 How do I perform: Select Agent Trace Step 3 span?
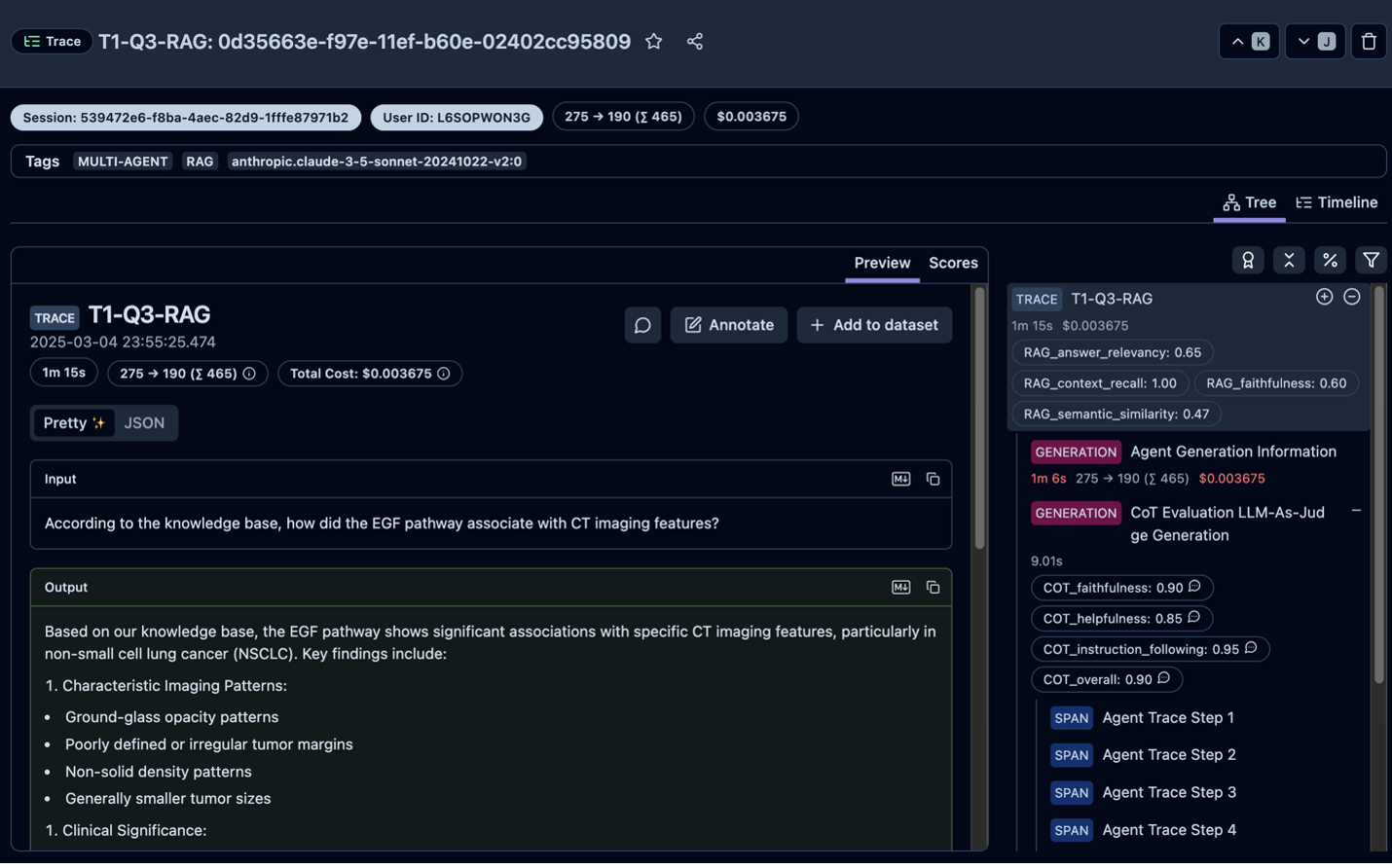pyautogui.click(x=1144, y=793)
